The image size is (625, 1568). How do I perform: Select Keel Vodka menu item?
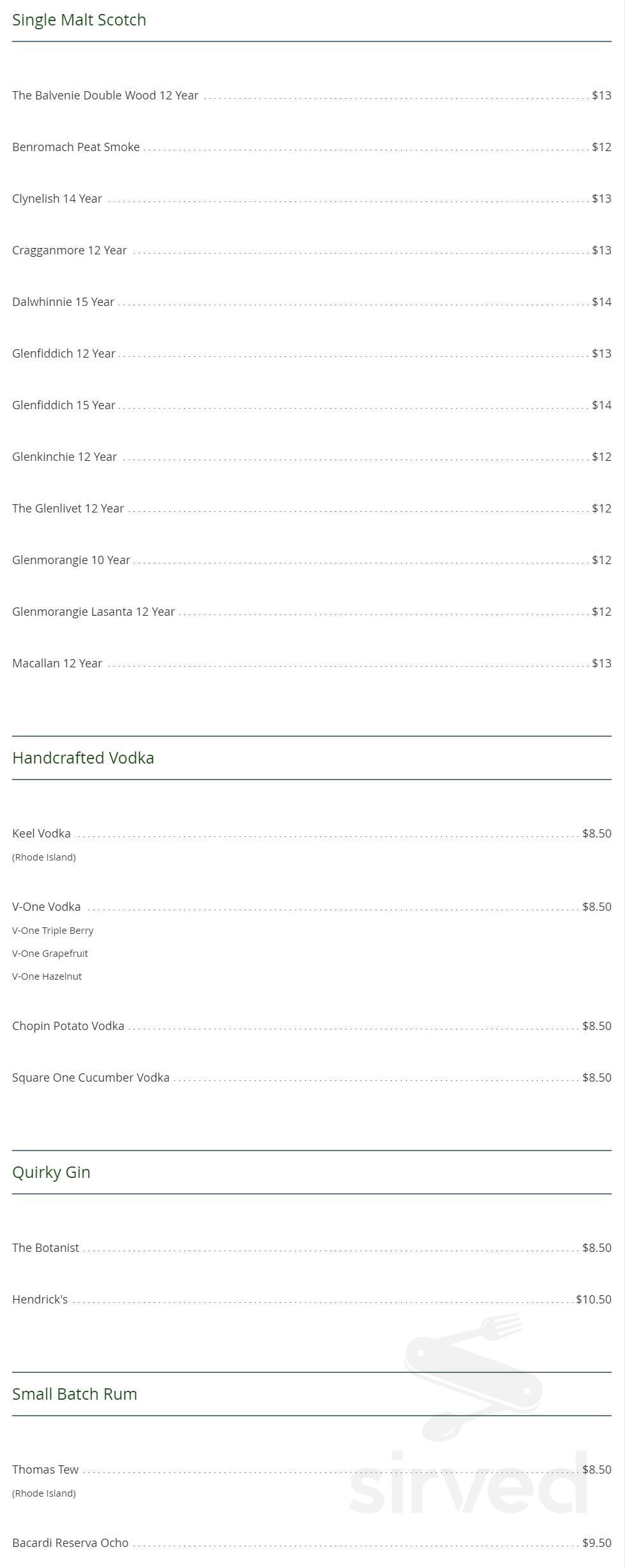coord(41,834)
